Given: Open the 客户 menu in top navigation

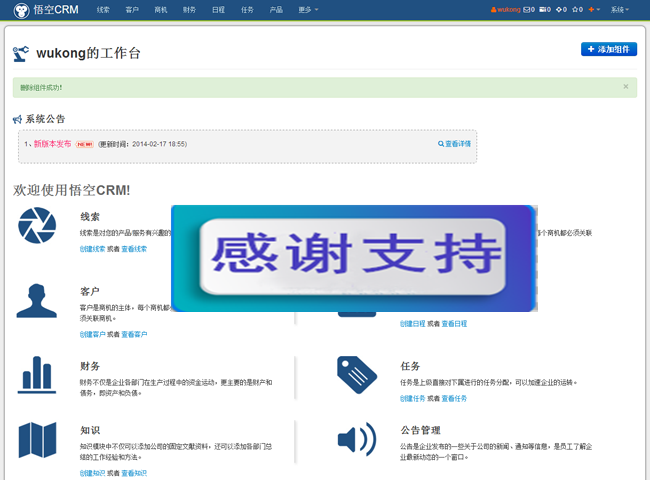Looking at the screenshot, I should pyautogui.click(x=132, y=10).
